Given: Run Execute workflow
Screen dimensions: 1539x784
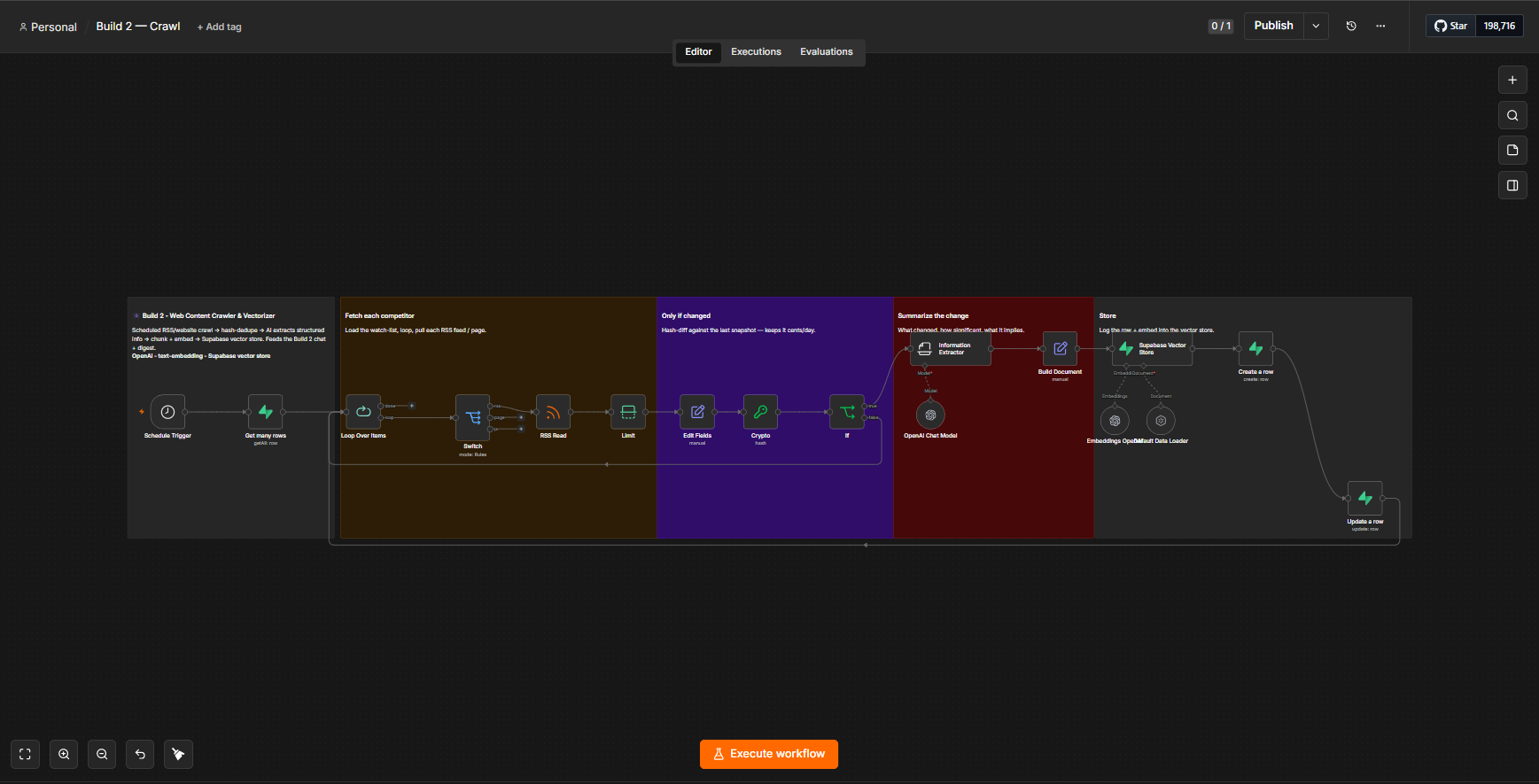Looking at the screenshot, I should click(x=769, y=754).
